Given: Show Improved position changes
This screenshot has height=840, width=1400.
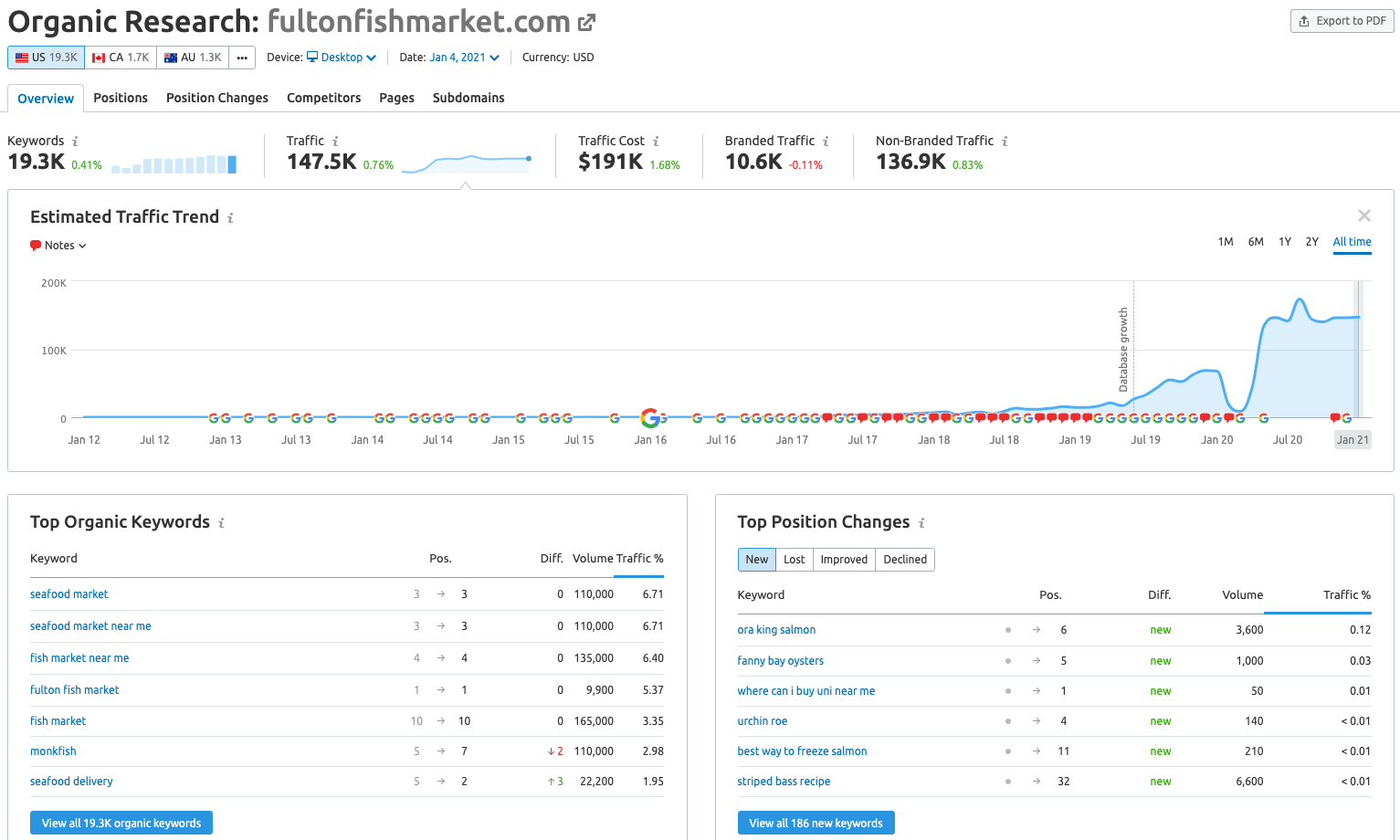Looking at the screenshot, I should click(844, 560).
